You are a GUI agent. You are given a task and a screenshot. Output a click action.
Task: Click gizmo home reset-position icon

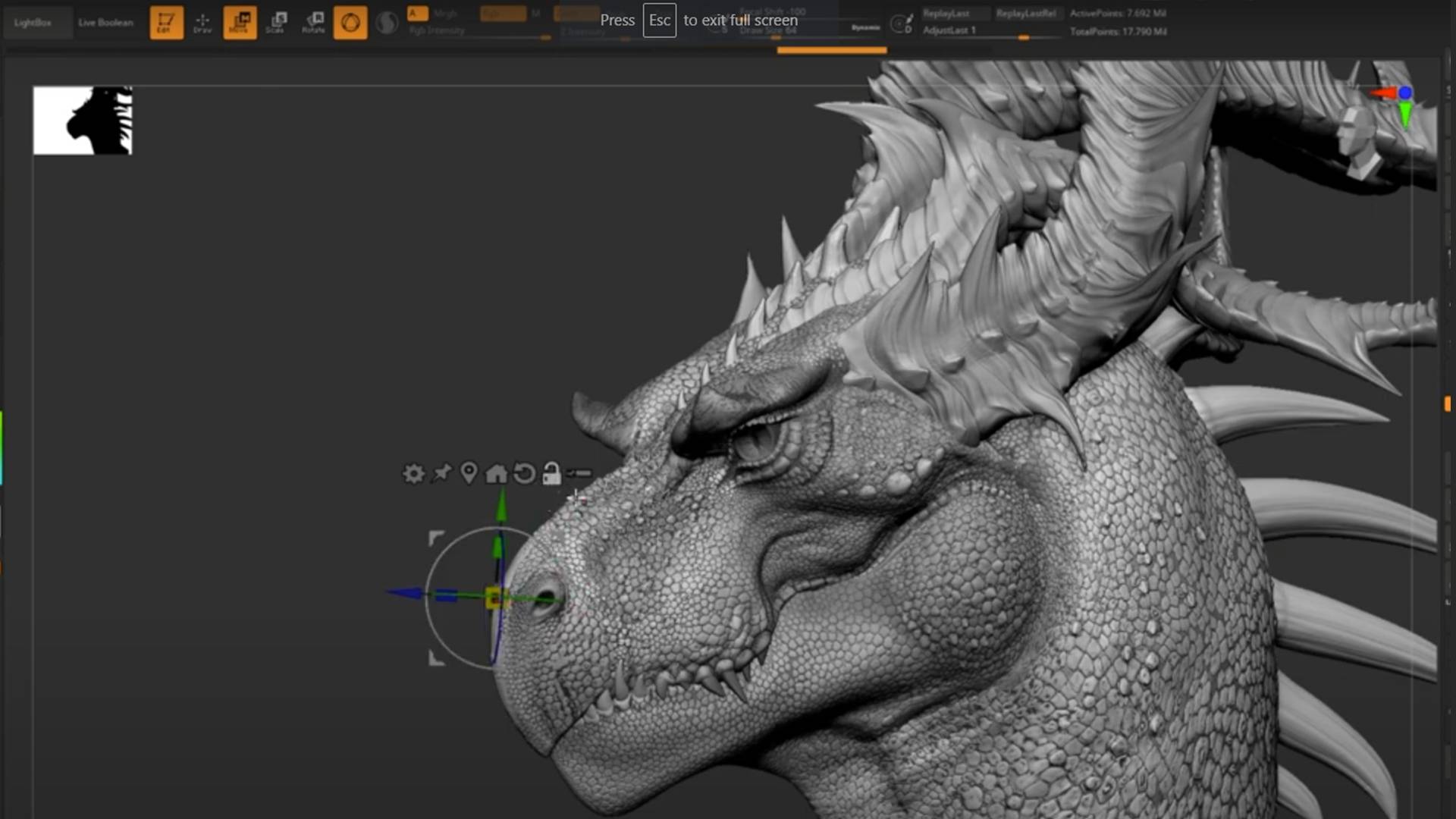click(496, 474)
